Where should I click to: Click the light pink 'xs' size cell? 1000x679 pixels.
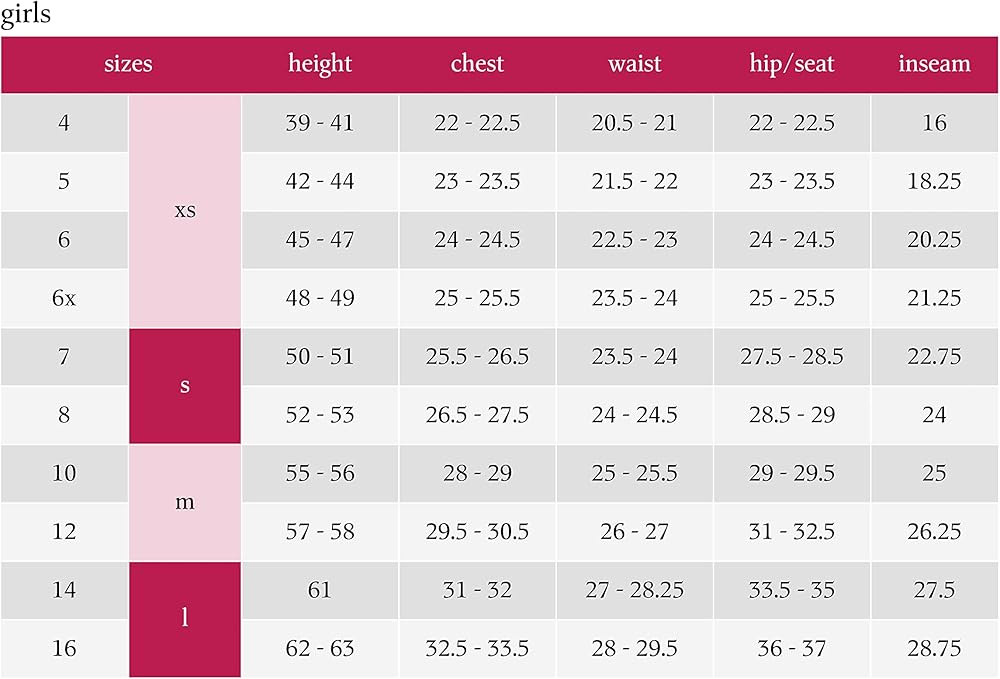coord(185,211)
